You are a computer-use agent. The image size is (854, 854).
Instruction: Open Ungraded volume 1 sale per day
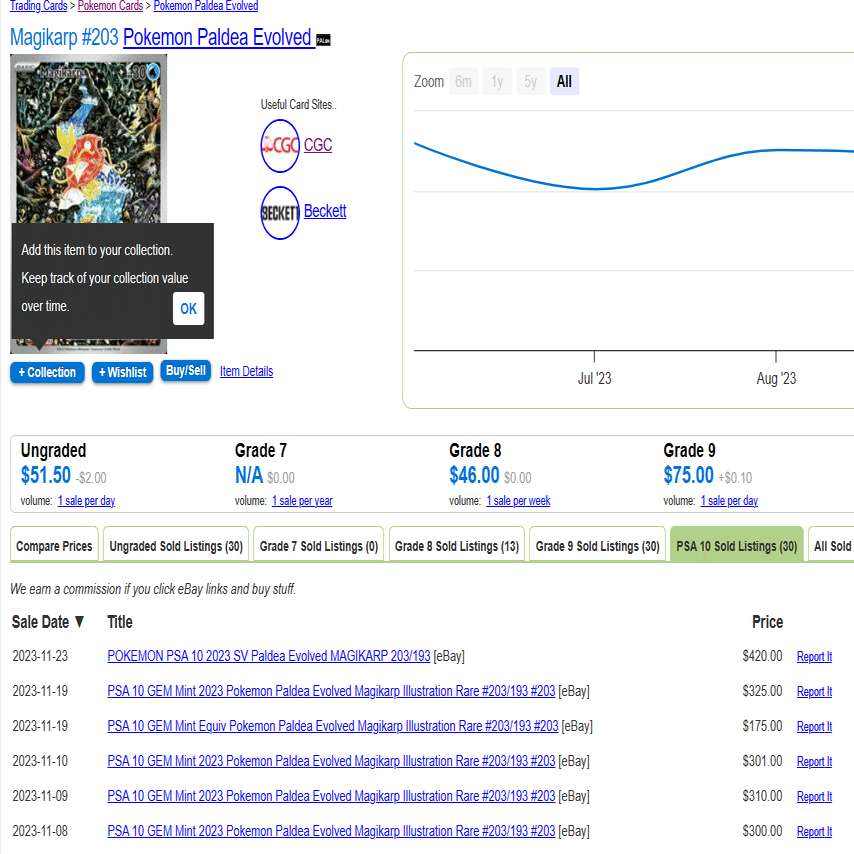[x=87, y=501]
